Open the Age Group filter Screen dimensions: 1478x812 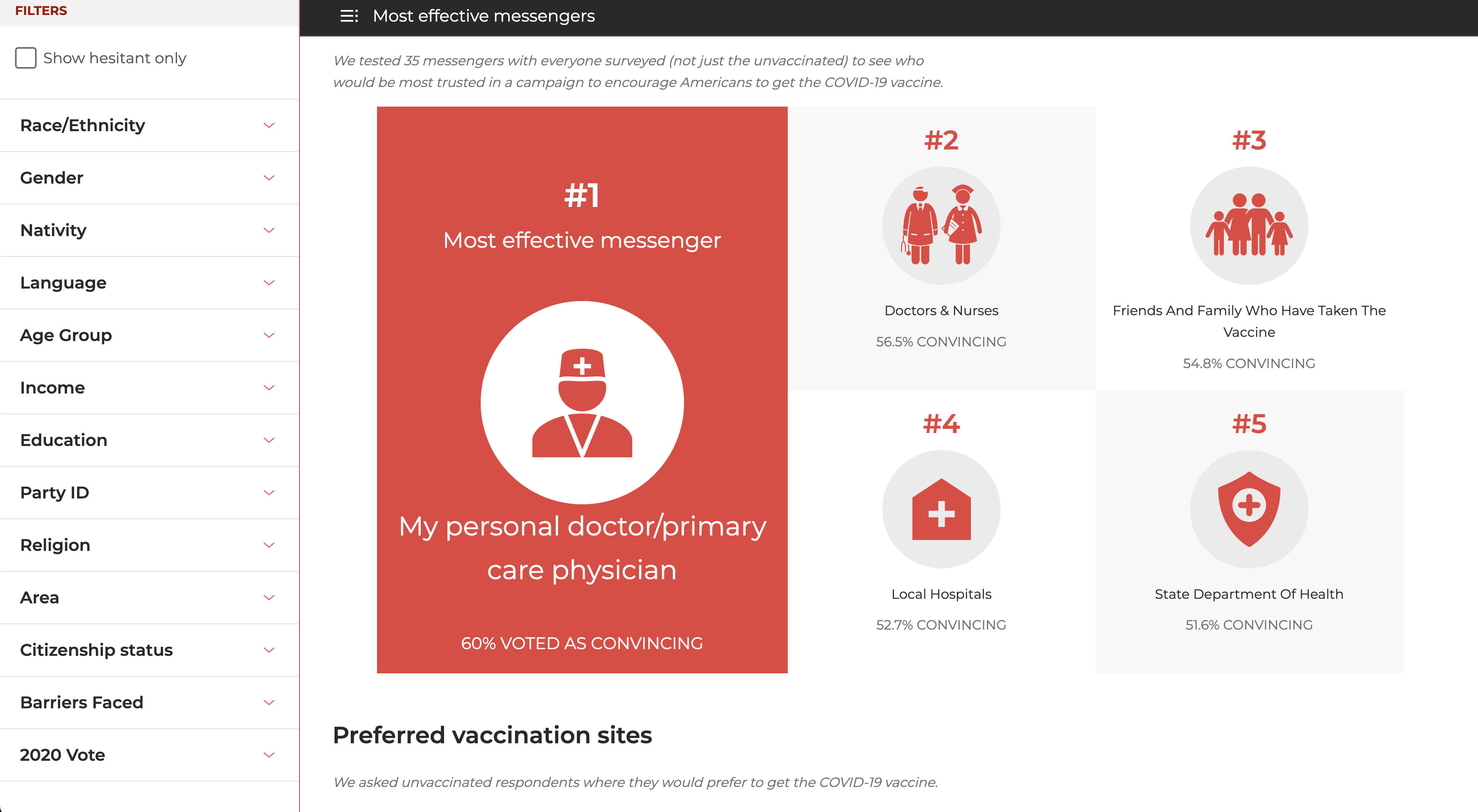[x=149, y=336]
